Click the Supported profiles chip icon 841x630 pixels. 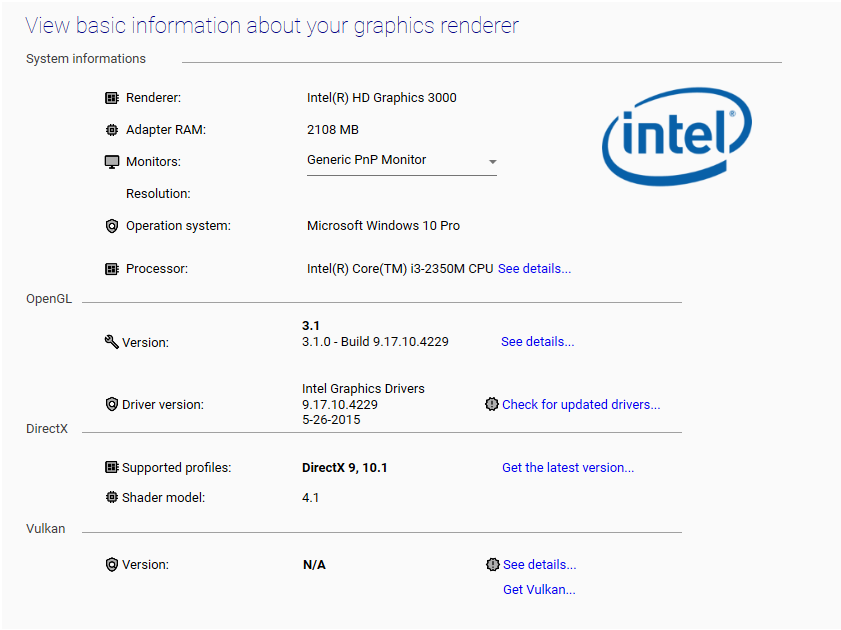(111, 467)
